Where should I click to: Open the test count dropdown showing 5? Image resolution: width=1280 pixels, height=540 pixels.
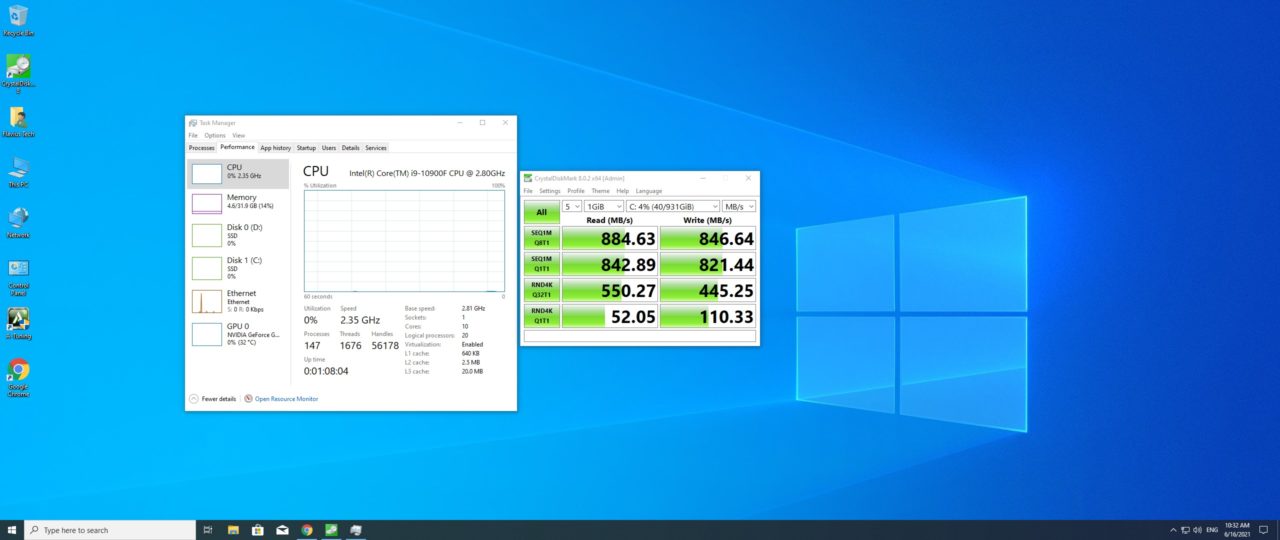(x=571, y=206)
